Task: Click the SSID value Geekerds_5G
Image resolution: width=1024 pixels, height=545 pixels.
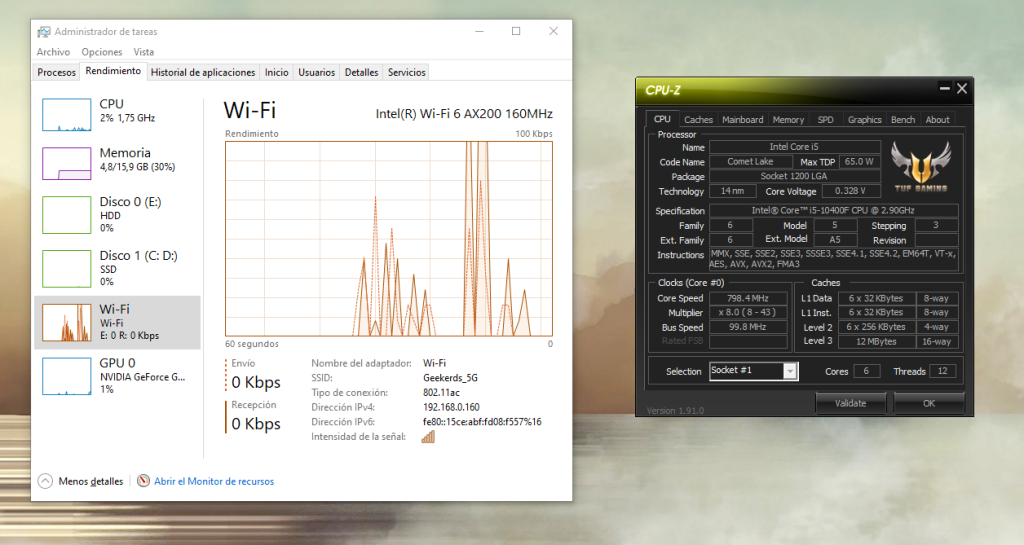Action: (x=450, y=378)
